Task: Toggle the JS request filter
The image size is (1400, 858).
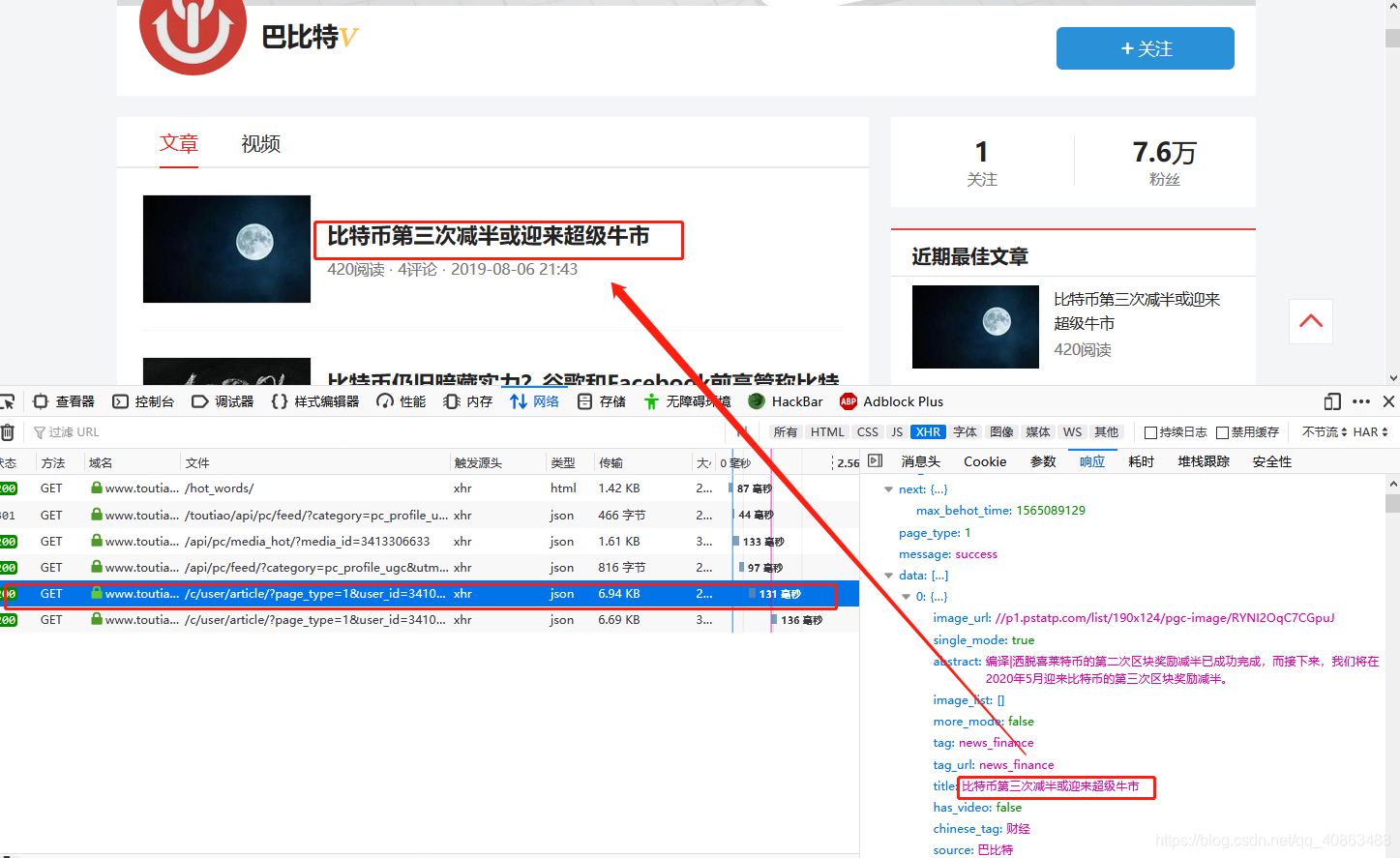Action: tap(897, 432)
